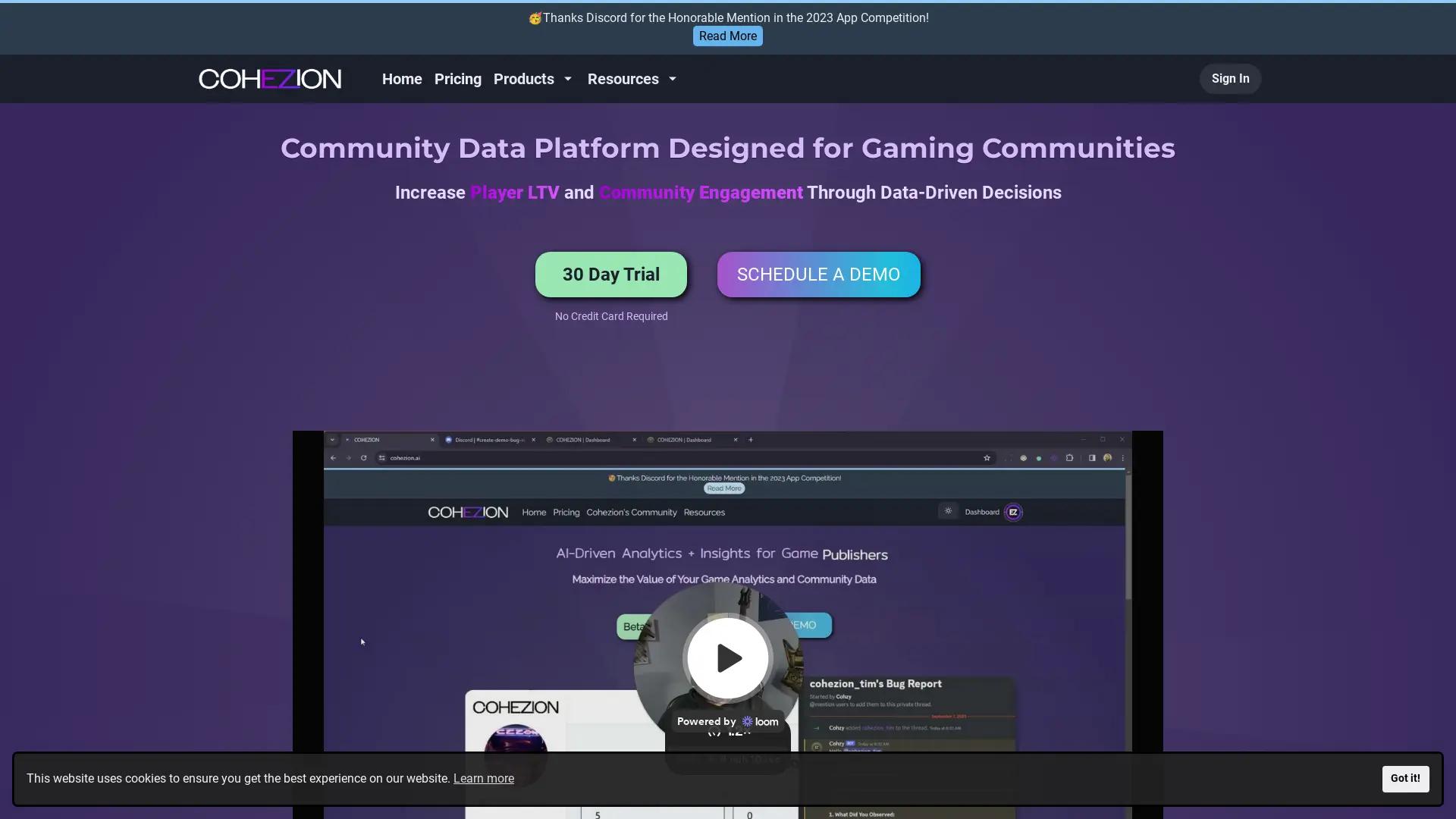Select Home in the navigation bar
The width and height of the screenshot is (1456, 819).
click(x=402, y=79)
